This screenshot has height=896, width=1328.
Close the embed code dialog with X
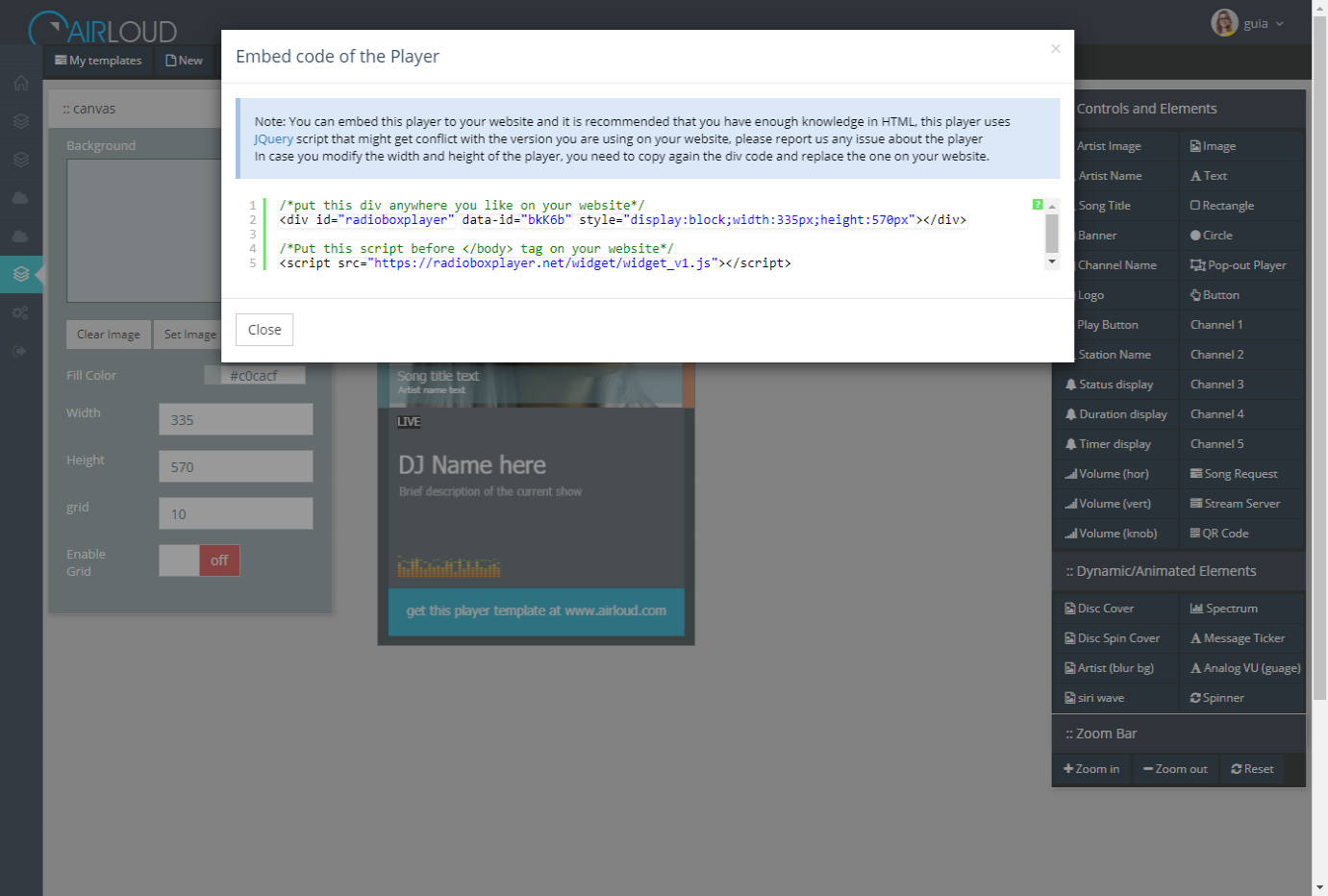click(1055, 48)
